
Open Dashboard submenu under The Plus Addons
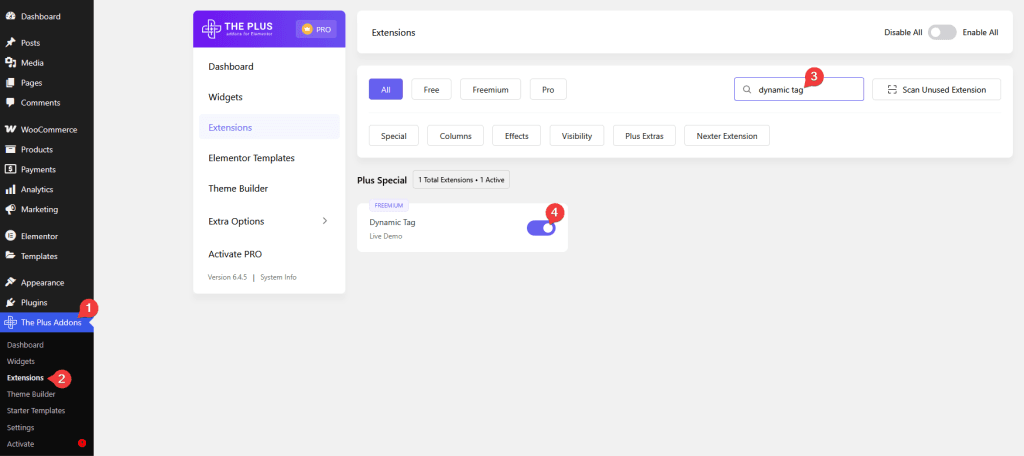(25, 345)
